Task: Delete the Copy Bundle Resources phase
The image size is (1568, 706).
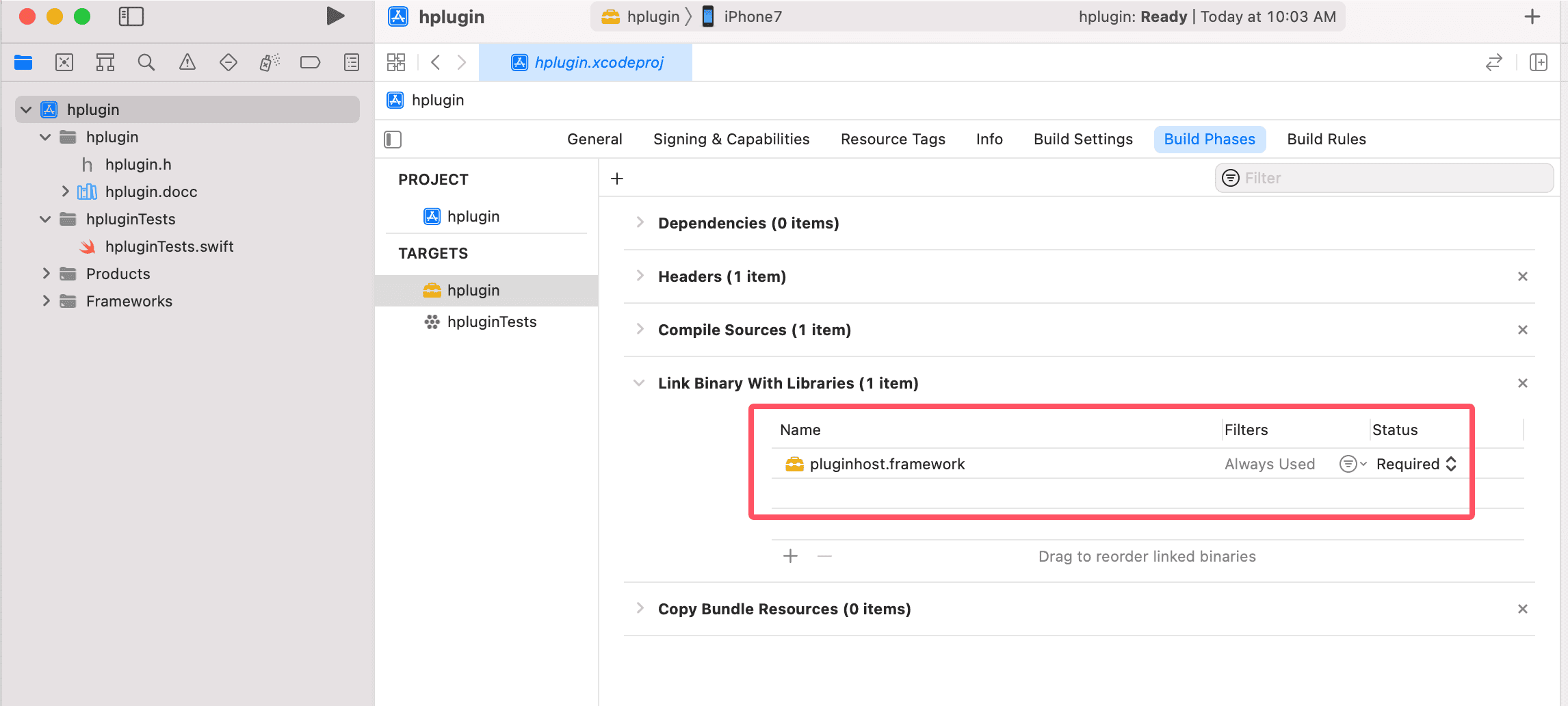Action: 1523,609
